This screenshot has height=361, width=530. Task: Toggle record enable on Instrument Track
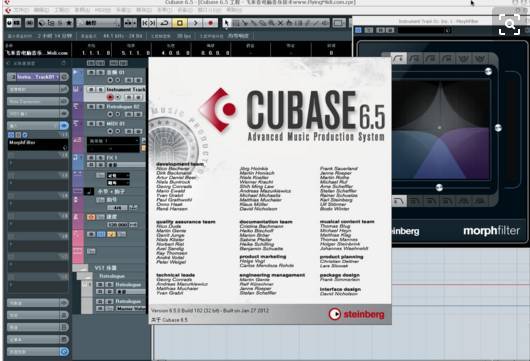click(110, 97)
